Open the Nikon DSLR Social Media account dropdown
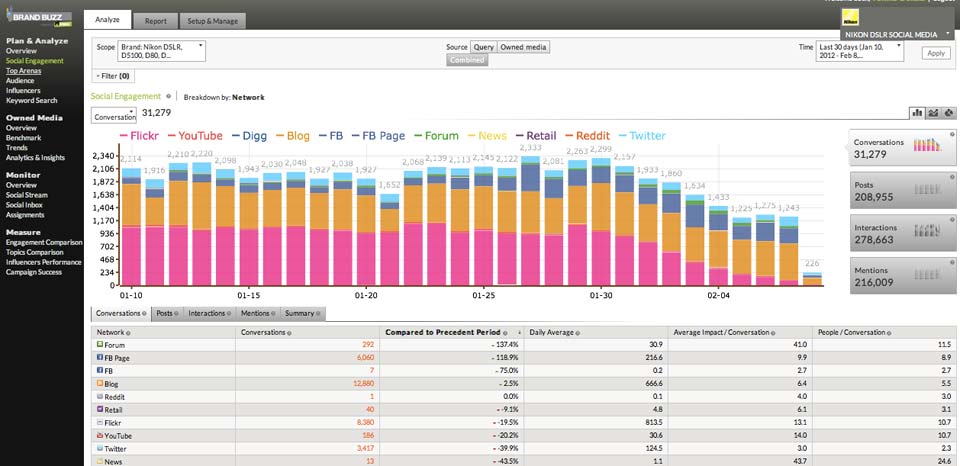 [896, 35]
